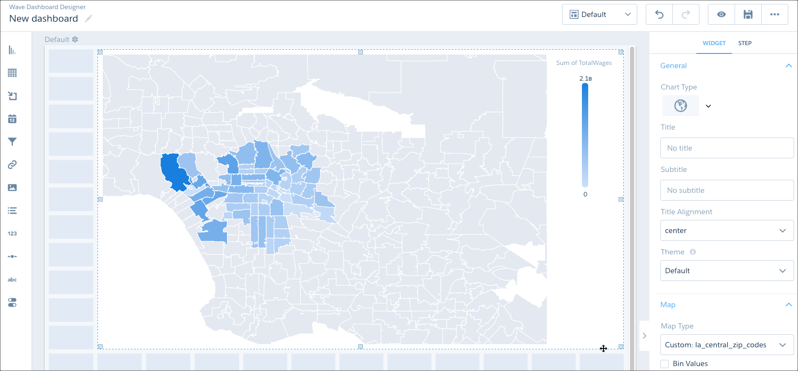Open the Default layout dropdown
The width and height of the screenshot is (798, 371).
[x=600, y=15]
